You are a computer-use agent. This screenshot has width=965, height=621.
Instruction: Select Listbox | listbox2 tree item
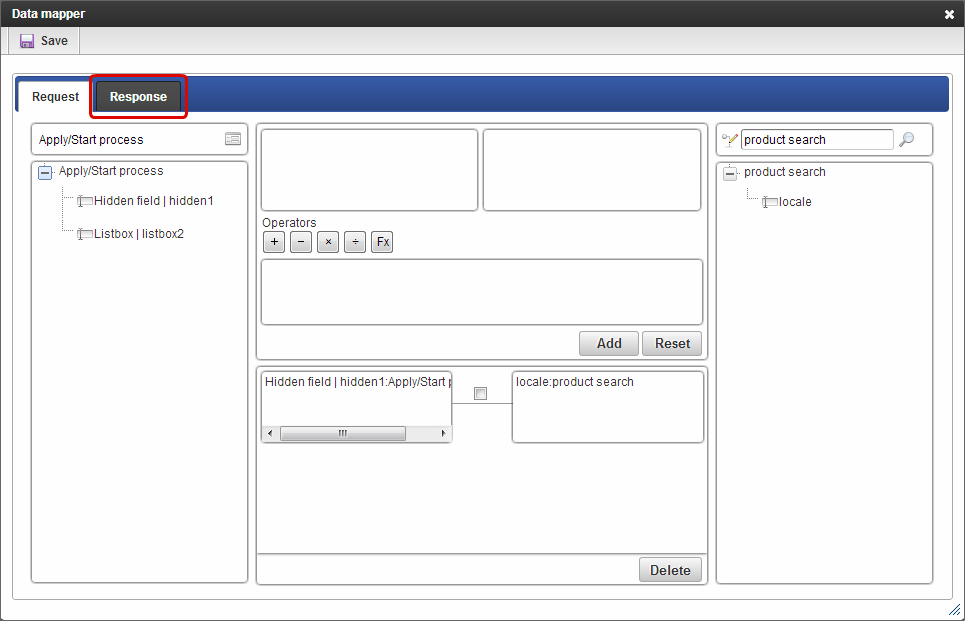click(138, 234)
